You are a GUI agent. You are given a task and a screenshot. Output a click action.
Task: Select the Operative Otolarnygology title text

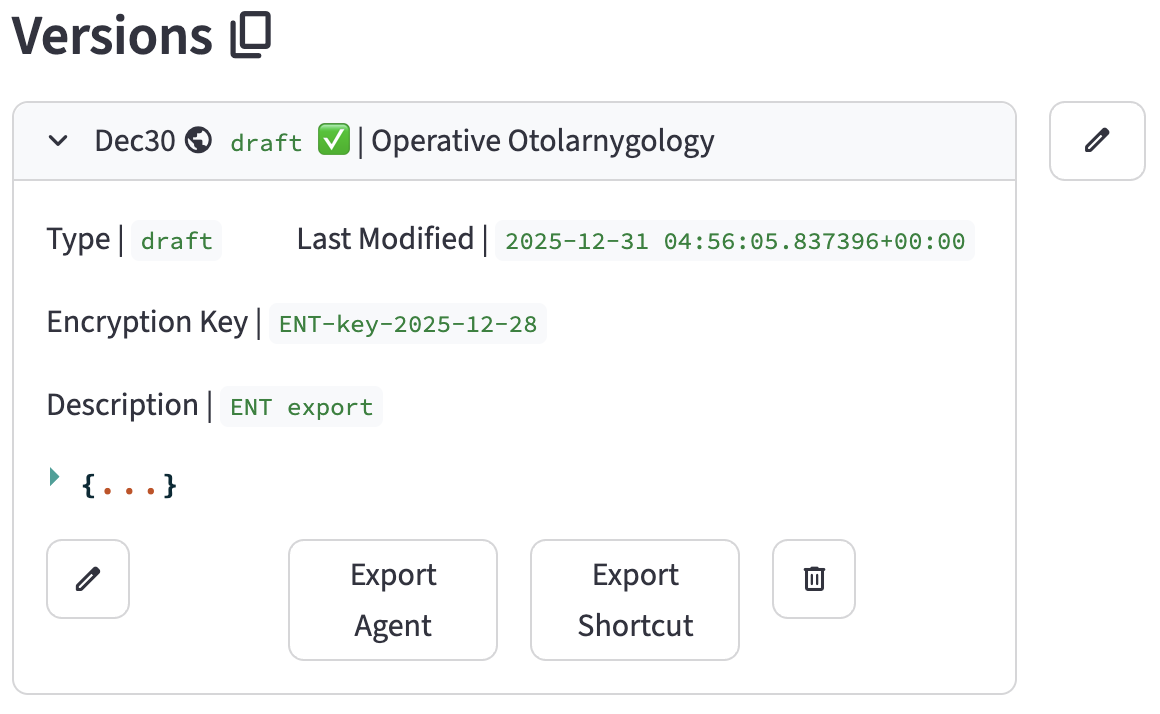click(543, 141)
